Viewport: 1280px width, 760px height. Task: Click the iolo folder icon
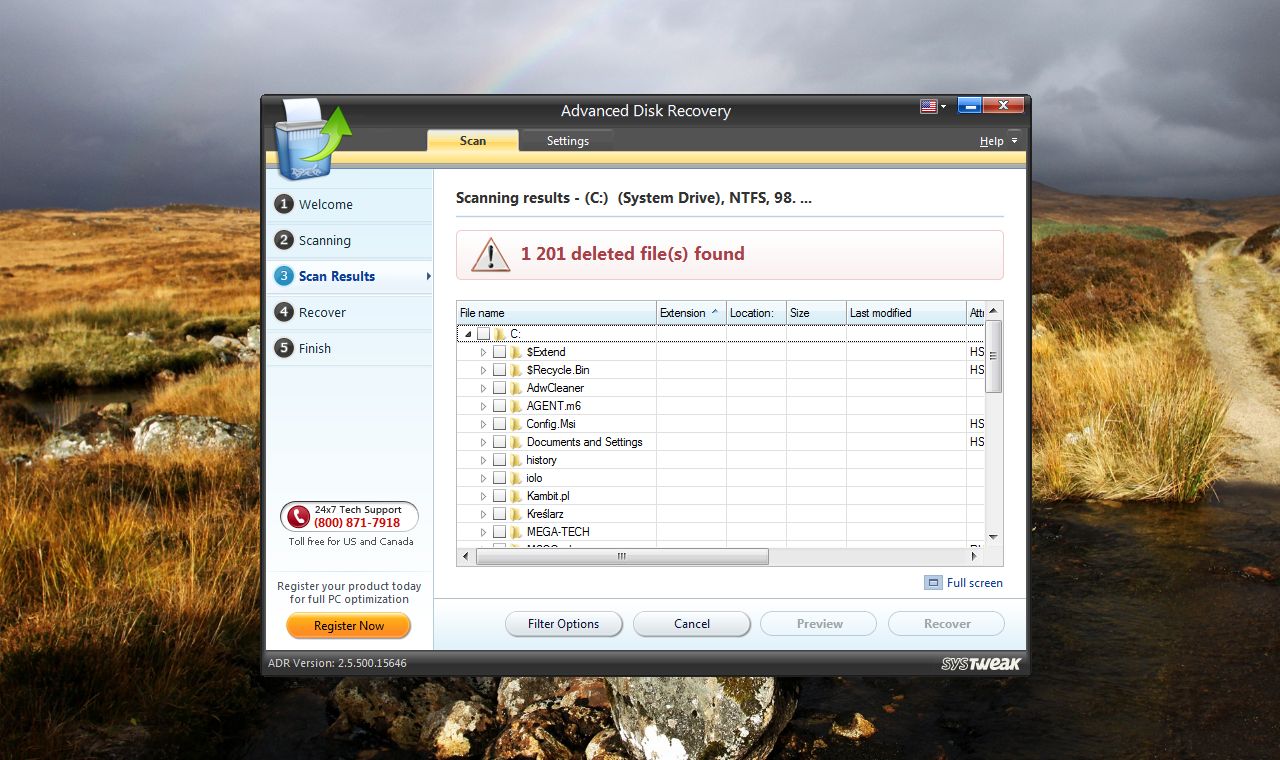click(x=516, y=478)
